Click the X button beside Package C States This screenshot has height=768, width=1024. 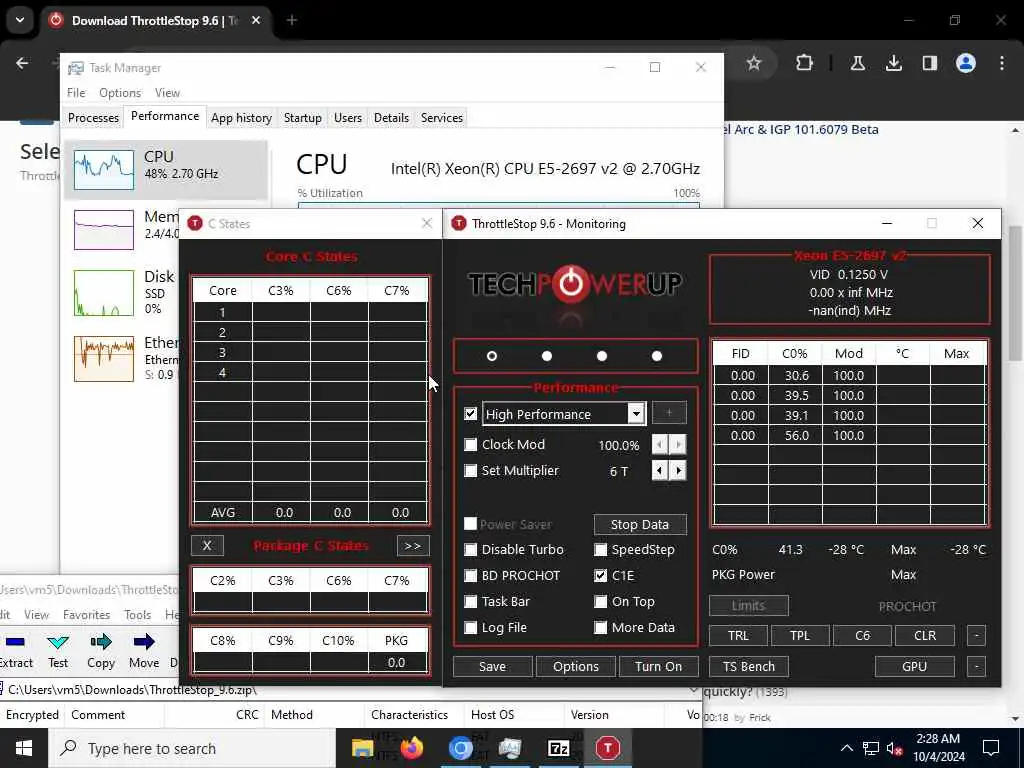click(x=207, y=545)
